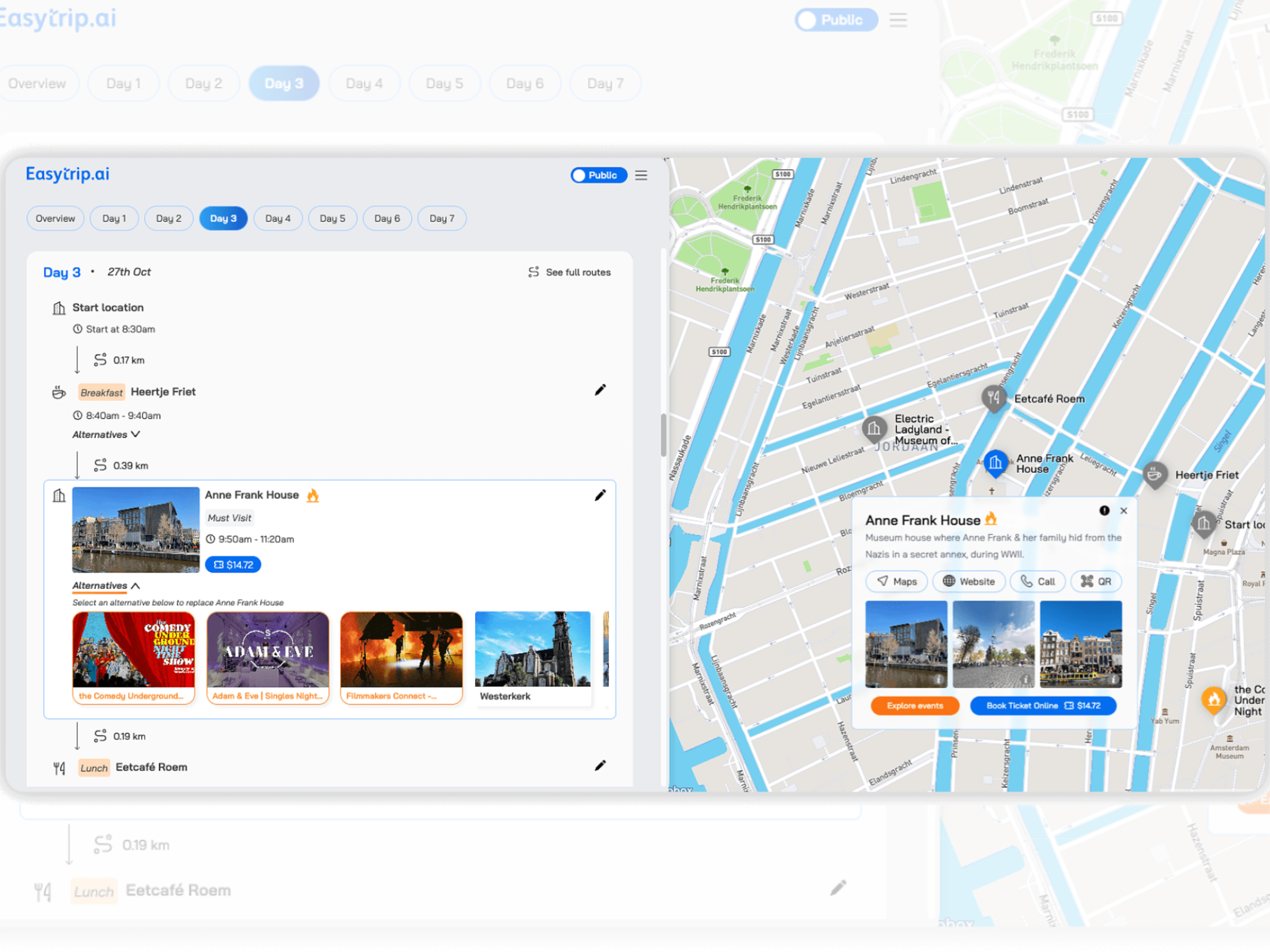Open the third popup photo of canal houses
The height and width of the screenshot is (952, 1270).
[1080, 644]
